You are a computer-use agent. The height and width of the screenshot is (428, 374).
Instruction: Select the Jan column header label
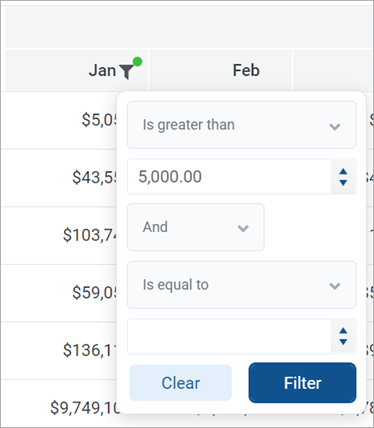pos(102,70)
